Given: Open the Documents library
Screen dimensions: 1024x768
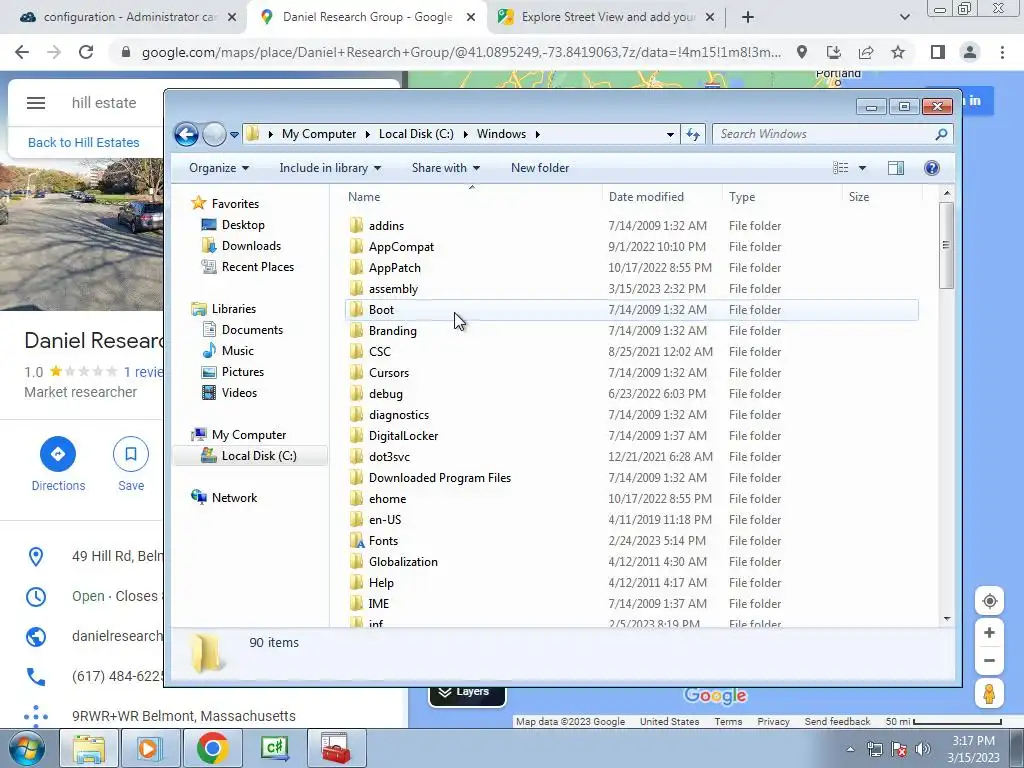Looking at the screenshot, I should click(x=252, y=330).
